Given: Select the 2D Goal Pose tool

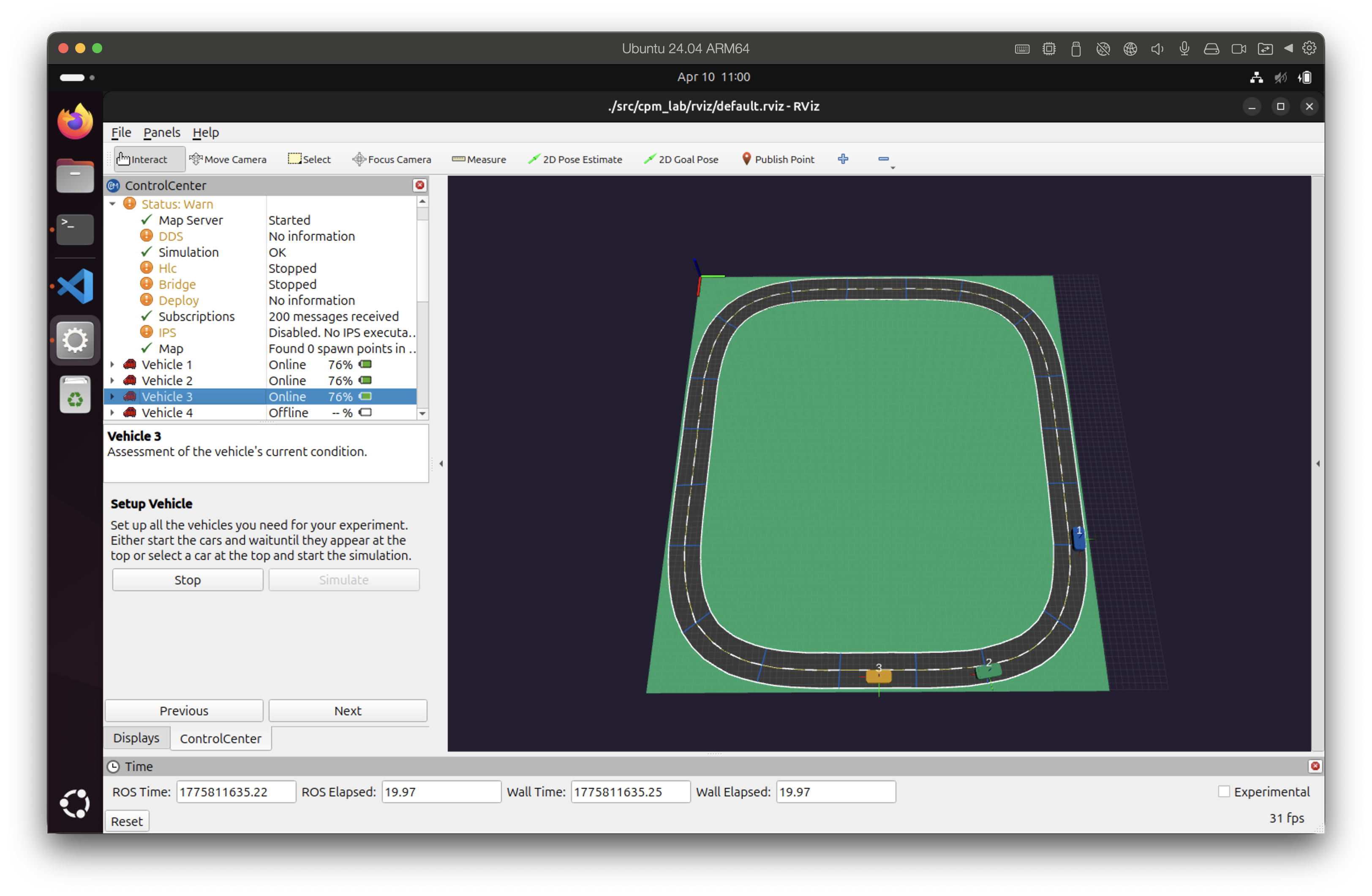Looking at the screenshot, I should [x=681, y=159].
